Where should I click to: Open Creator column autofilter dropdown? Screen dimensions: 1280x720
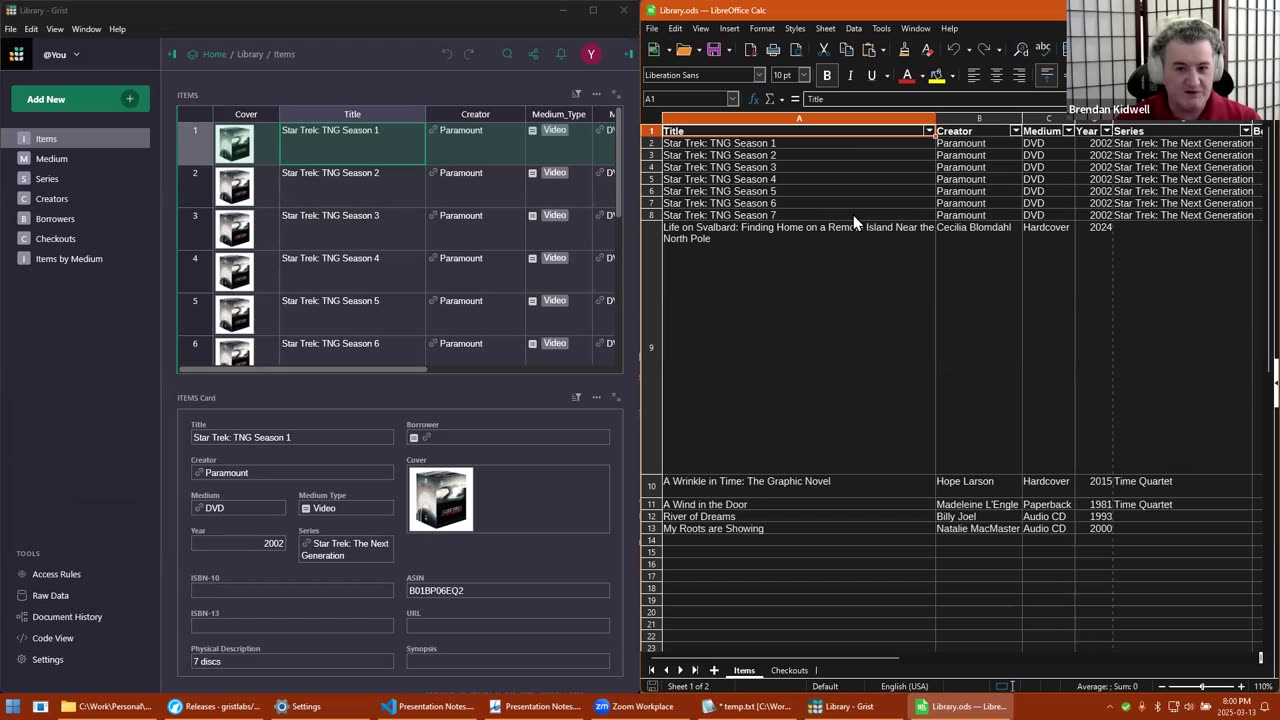click(1016, 131)
